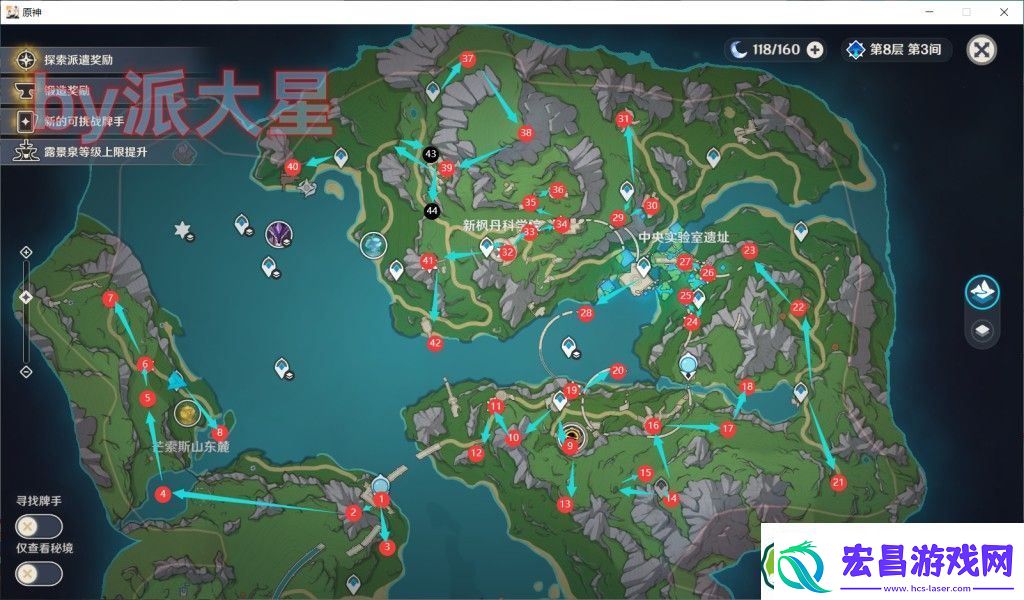The image size is (1024, 600).
Task: Click the 原神 app icon in the title bar
Action: point(11,12)
